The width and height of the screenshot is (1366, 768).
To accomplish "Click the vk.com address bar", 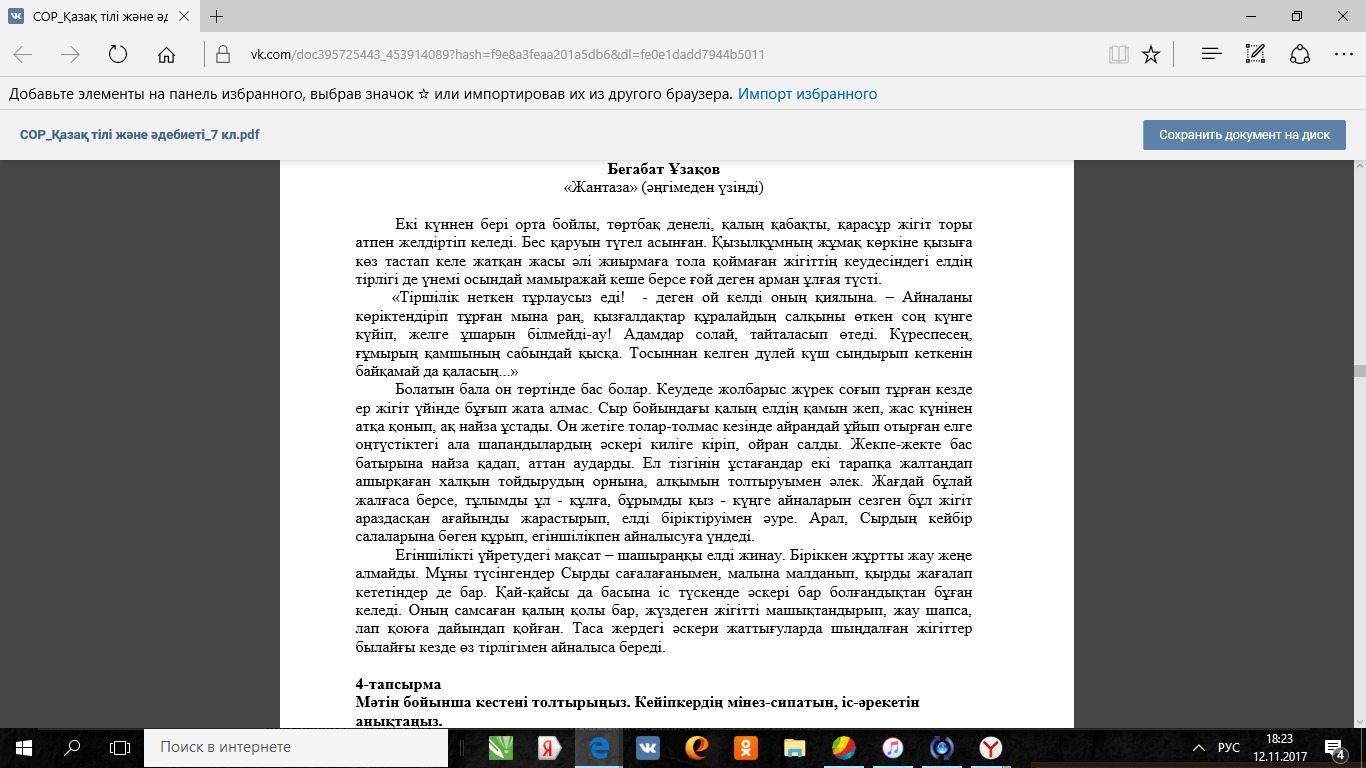I will [600, 55].
